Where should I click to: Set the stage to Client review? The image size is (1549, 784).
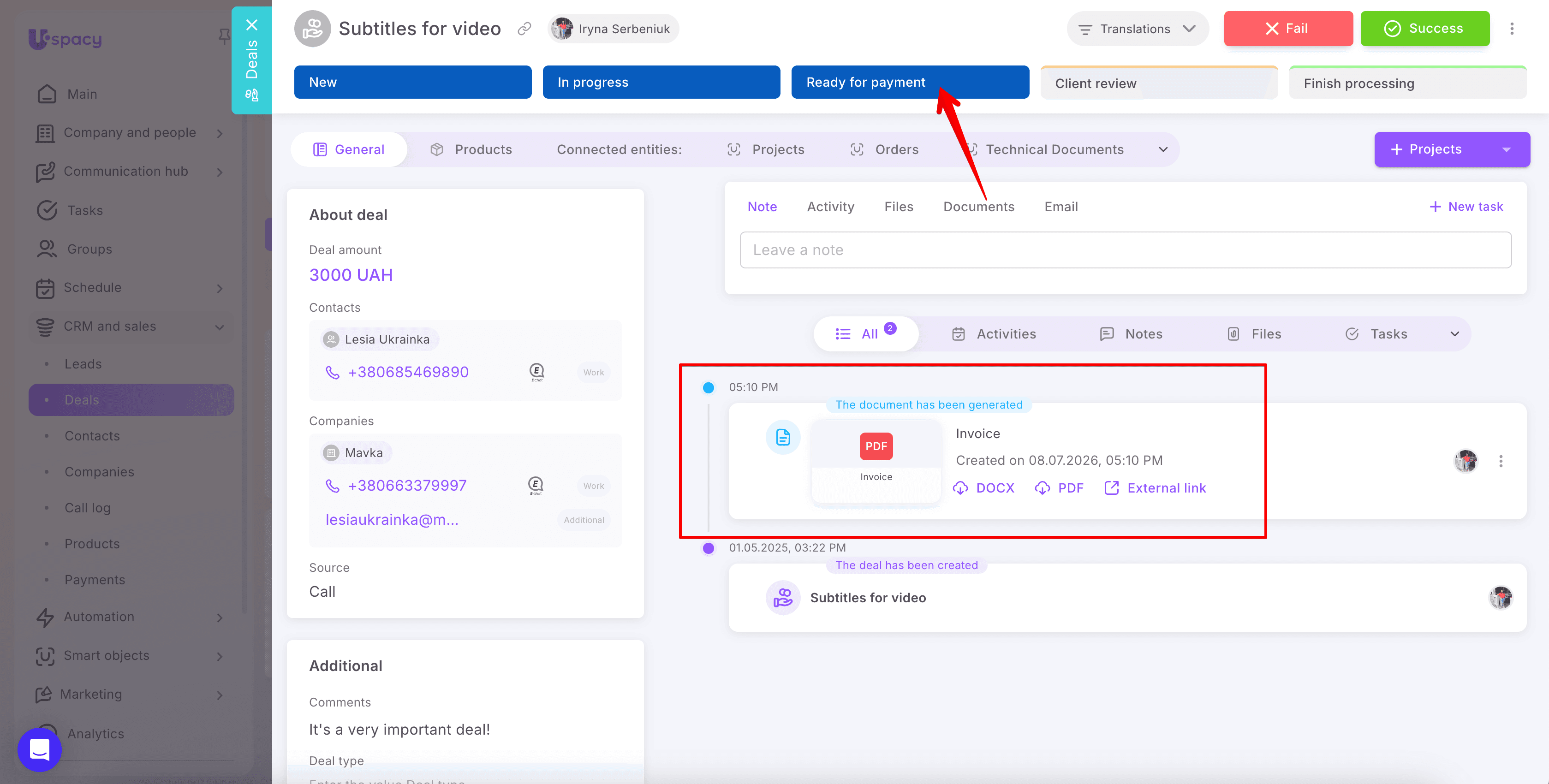tap(1158, 83)
